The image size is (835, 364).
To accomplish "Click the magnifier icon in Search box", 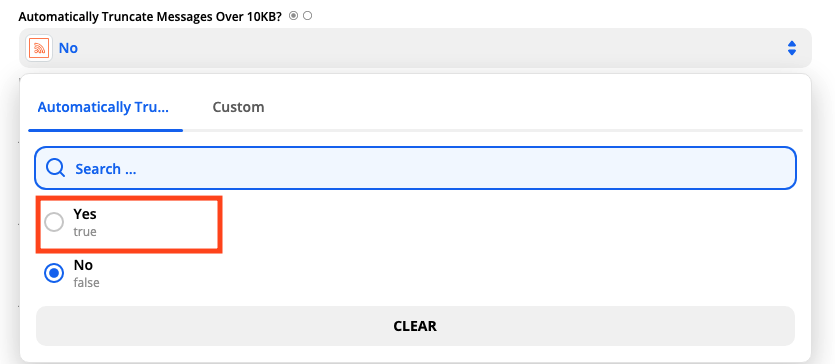I will click(55, 168).
